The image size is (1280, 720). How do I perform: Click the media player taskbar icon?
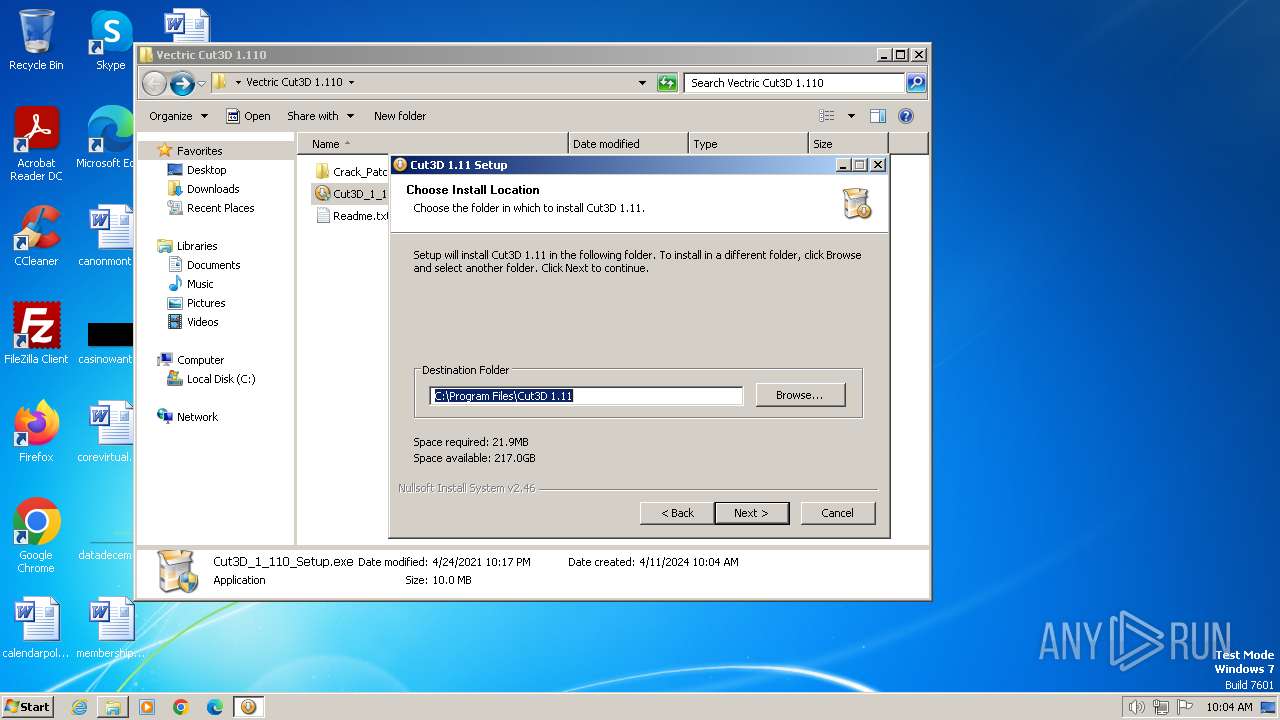pyautogui.click(x=147, y=707)
